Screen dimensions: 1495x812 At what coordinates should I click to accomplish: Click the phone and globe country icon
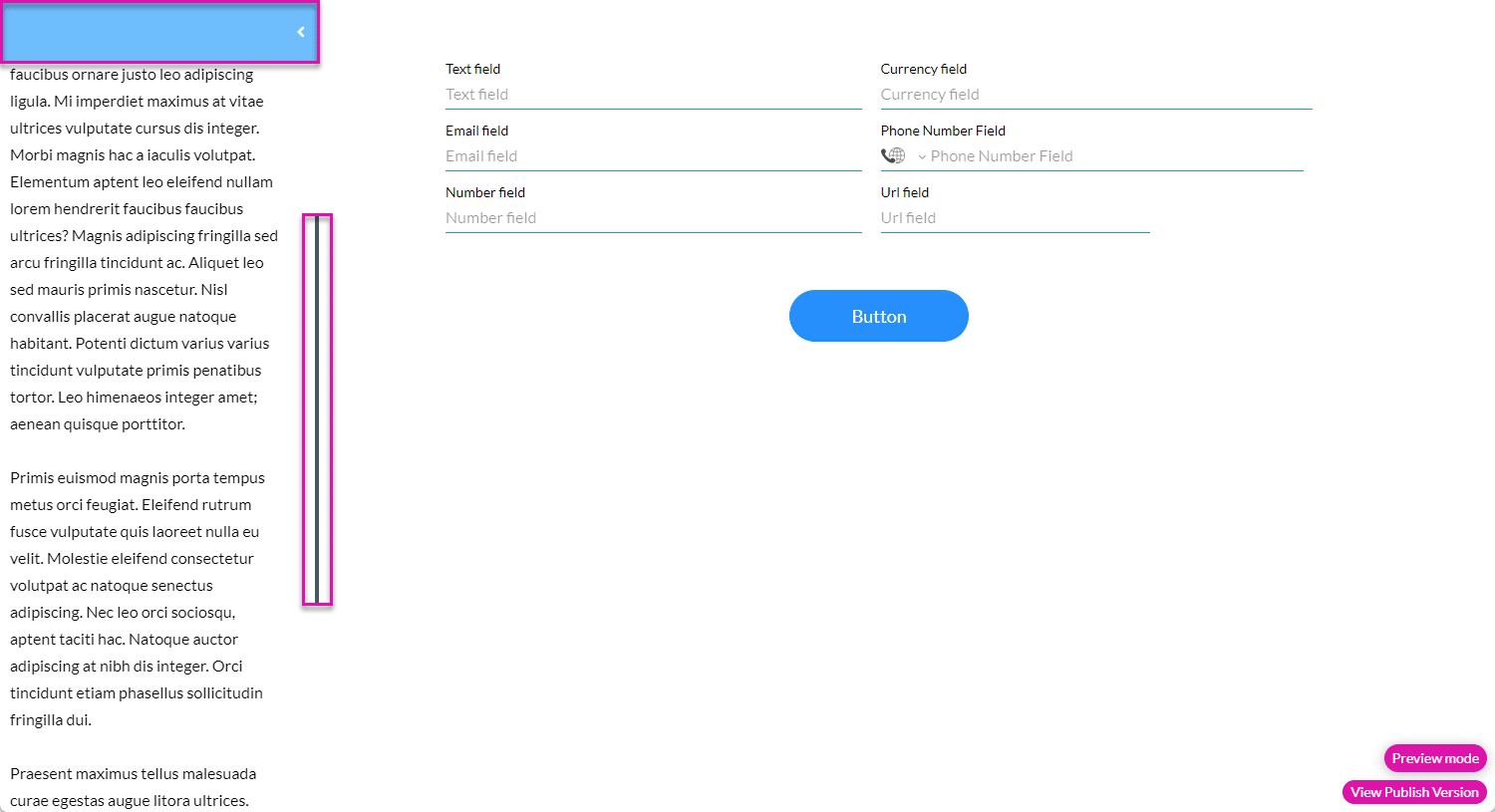click(893, 155)
